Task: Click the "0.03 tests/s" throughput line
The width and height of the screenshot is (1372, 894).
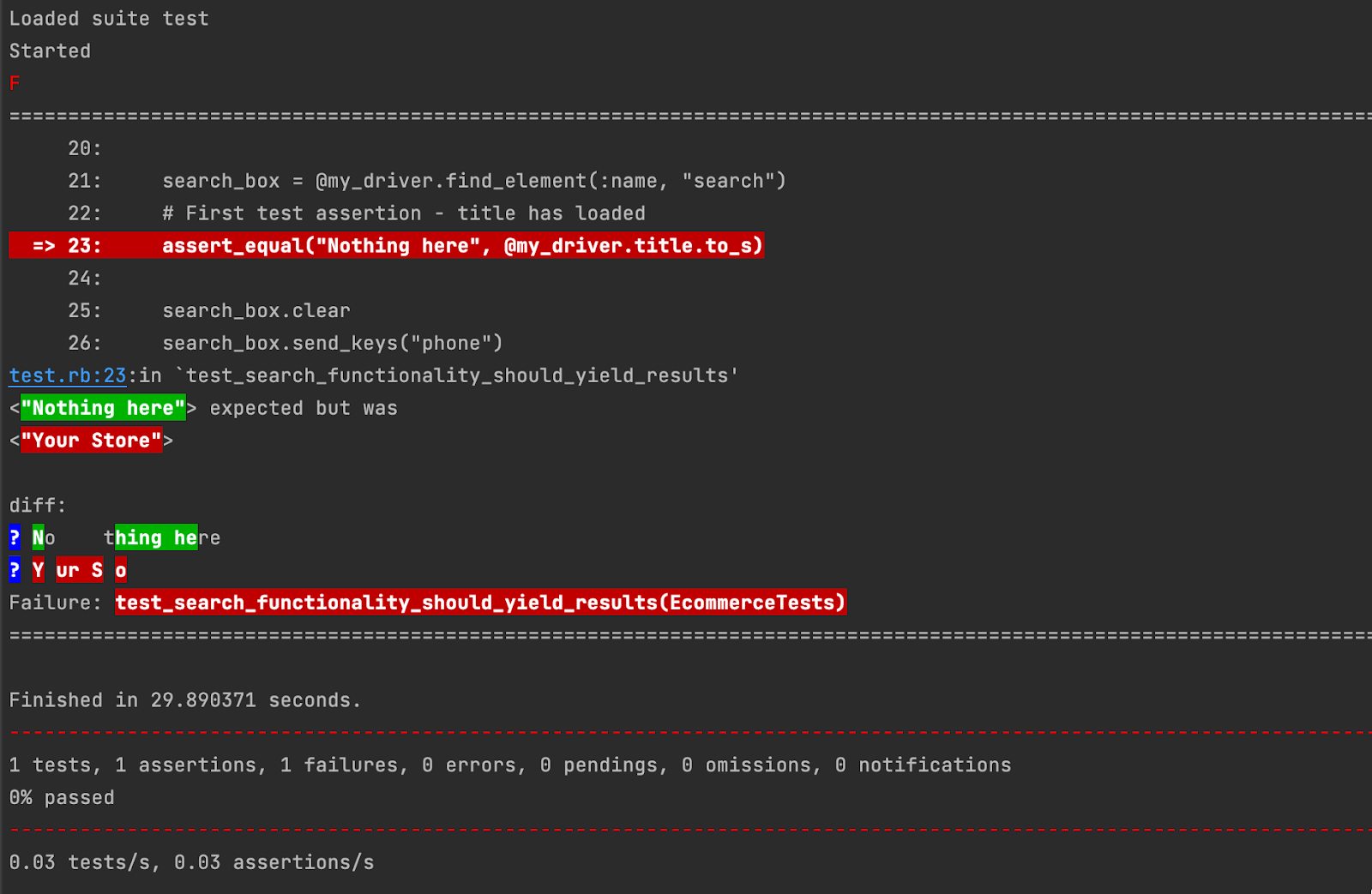Action: pos(191,862)
